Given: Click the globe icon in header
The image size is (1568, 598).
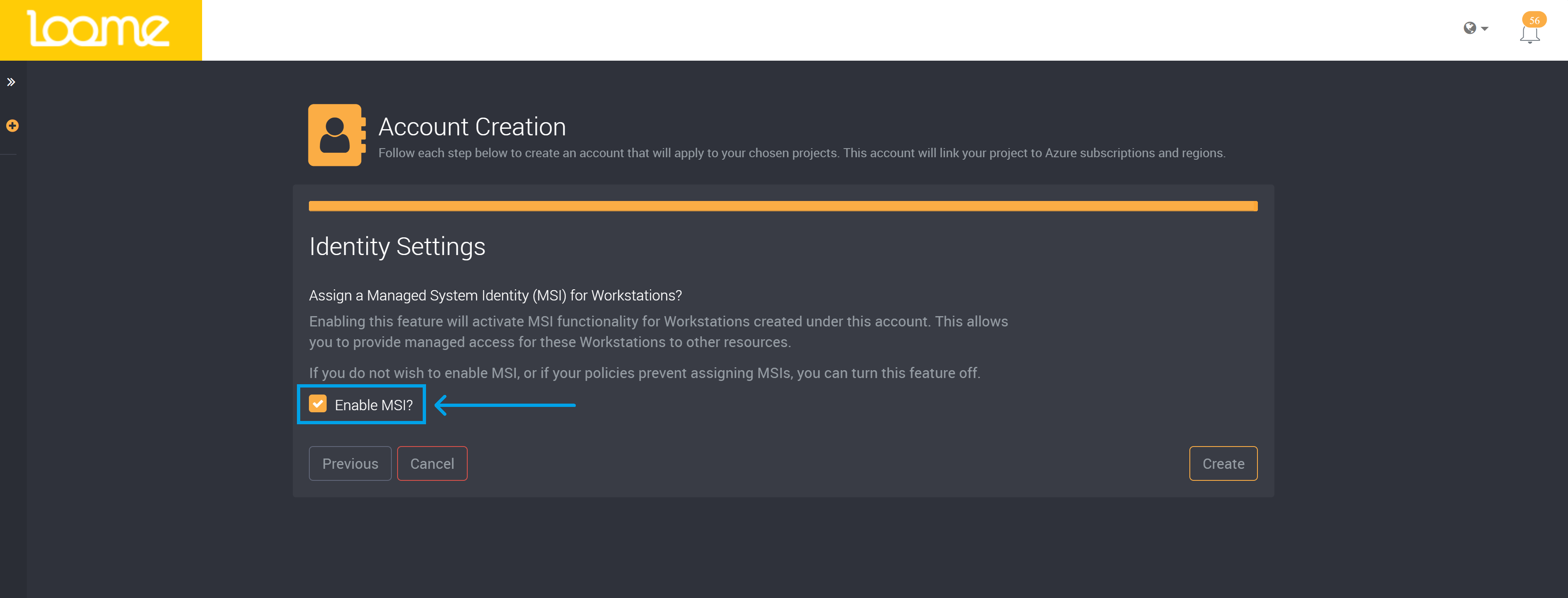Looking at the screenshot, I should coord(1469,28).
